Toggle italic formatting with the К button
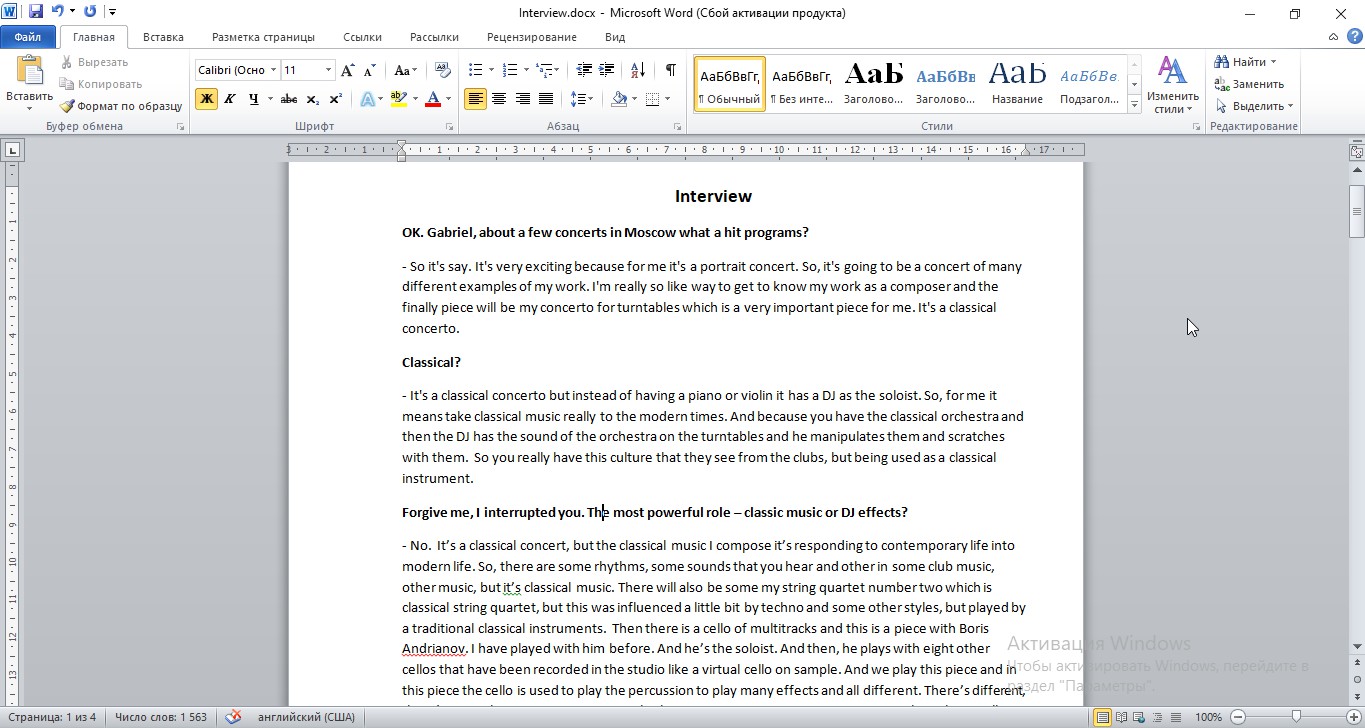The image size is (1365, 728). point(230,99)
